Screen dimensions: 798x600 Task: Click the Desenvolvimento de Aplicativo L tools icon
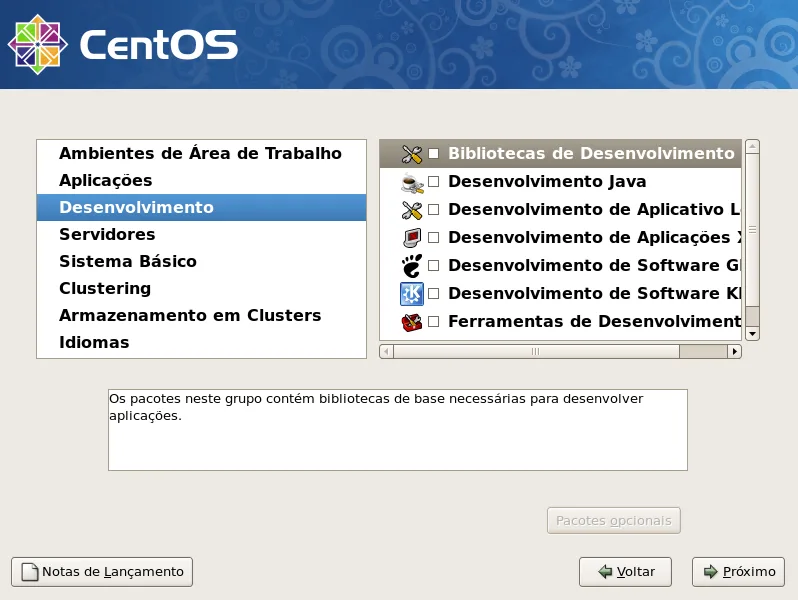click(412, 210)
